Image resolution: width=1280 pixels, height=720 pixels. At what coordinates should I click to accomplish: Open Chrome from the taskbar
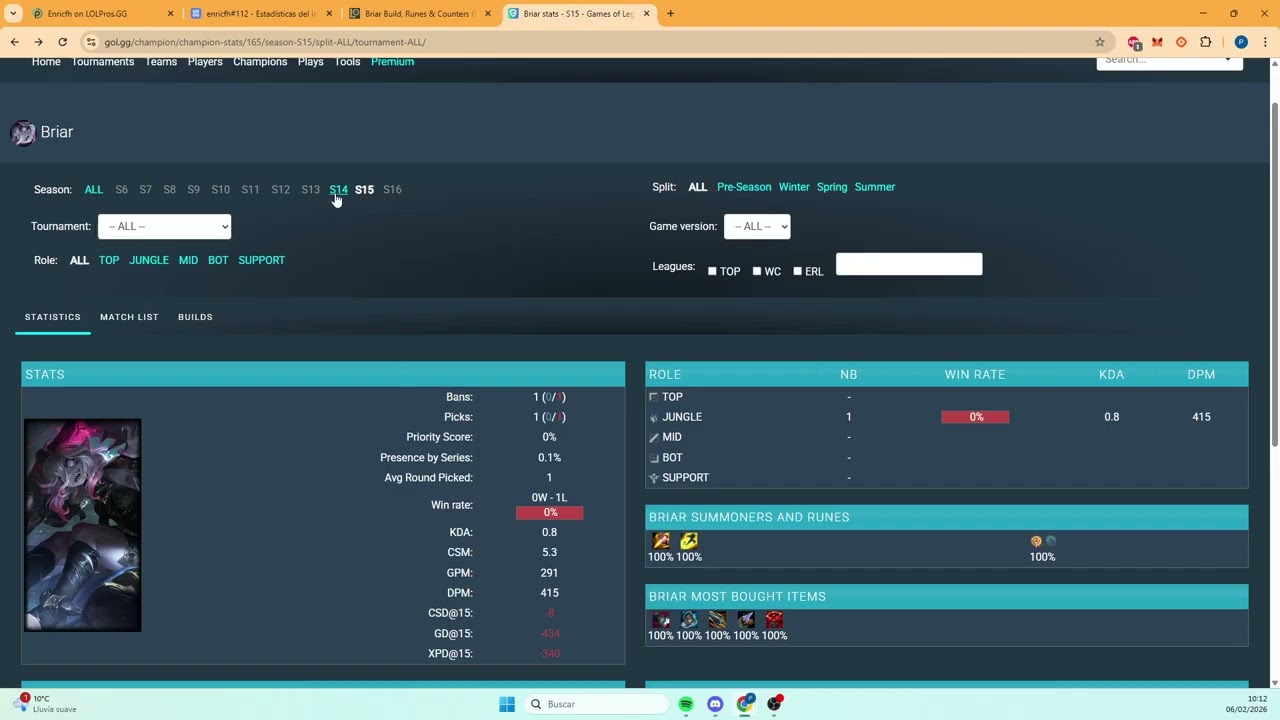[745, 704]
